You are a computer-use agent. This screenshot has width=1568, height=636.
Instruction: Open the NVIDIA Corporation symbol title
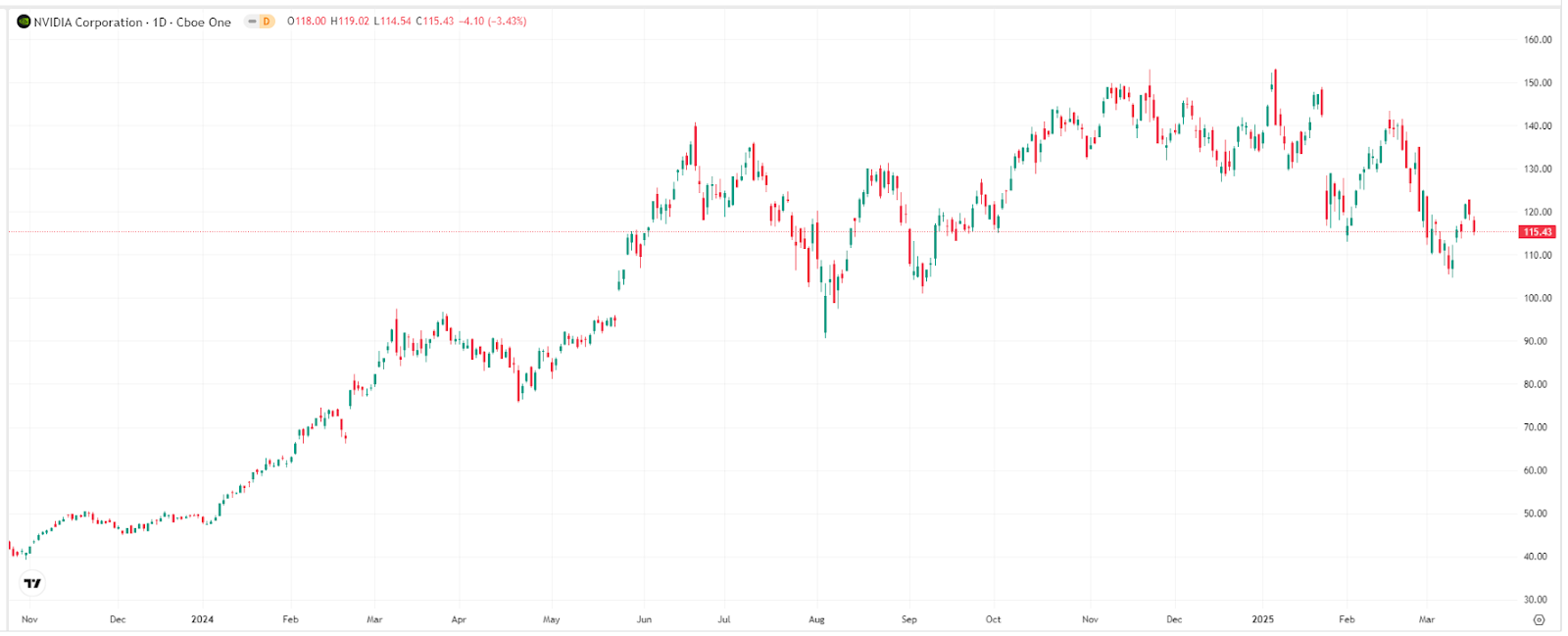pos(88,22)
